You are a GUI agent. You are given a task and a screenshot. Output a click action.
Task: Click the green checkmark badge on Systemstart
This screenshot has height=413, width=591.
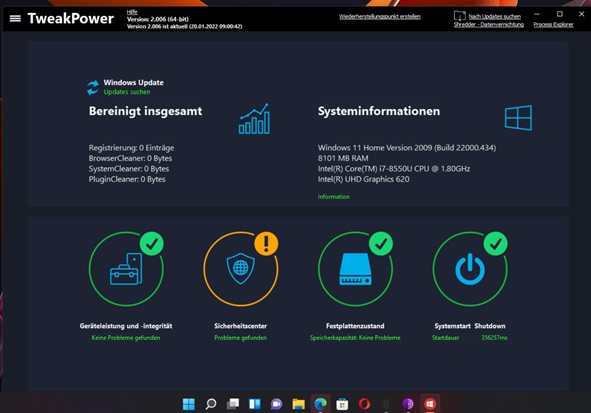click(x=495, y=244)
